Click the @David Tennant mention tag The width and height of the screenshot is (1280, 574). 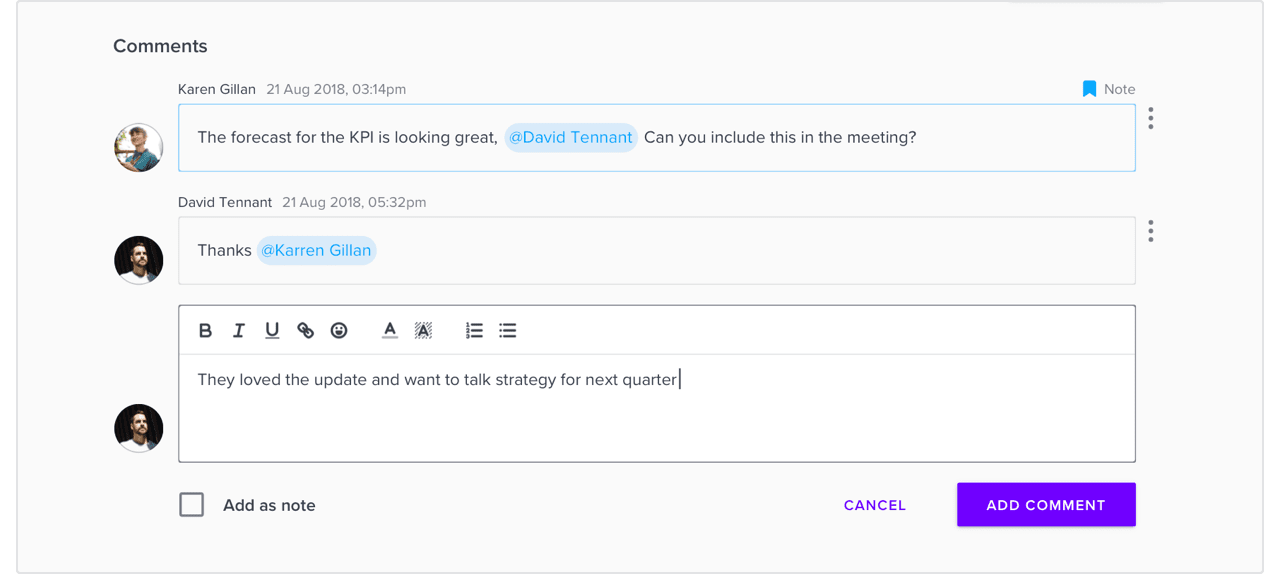[570, 137]
